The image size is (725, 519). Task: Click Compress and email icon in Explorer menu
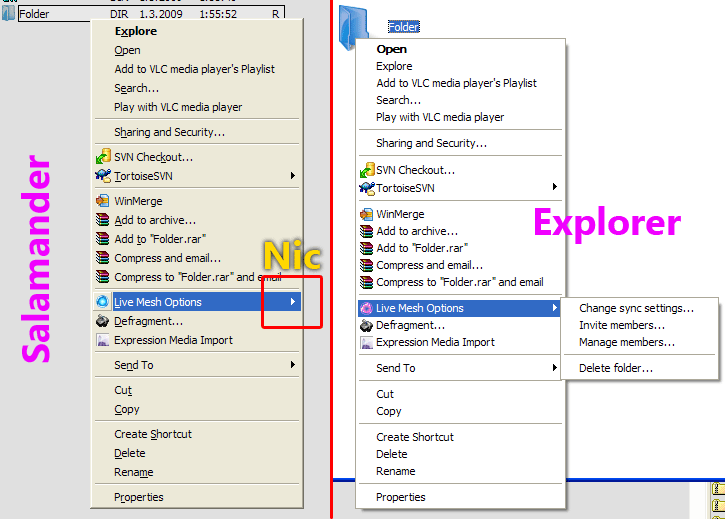[x=366, y=265]
